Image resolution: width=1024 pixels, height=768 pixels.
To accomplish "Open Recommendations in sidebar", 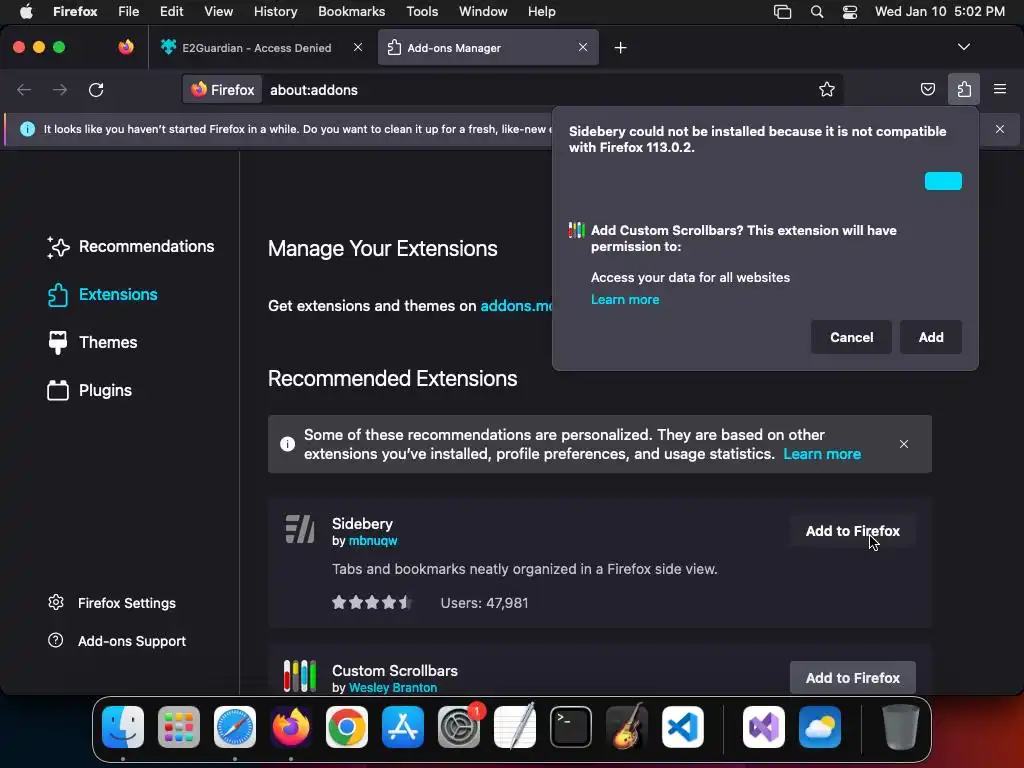I will tap(131, 247).
